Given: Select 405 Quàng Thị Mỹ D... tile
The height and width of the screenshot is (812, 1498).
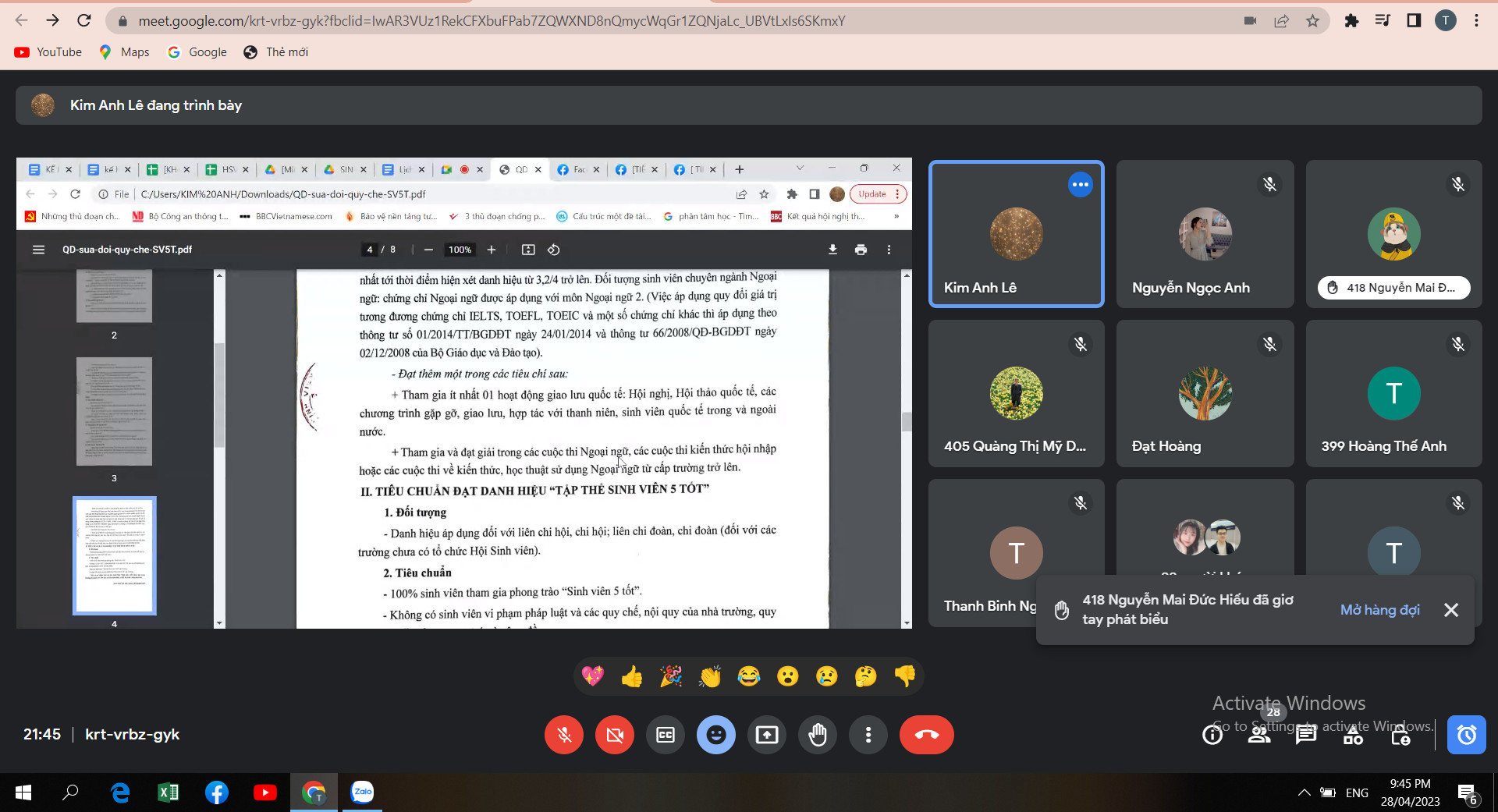Looking at the screenshot, I should pyautogui.click(x=1017, y=394).
